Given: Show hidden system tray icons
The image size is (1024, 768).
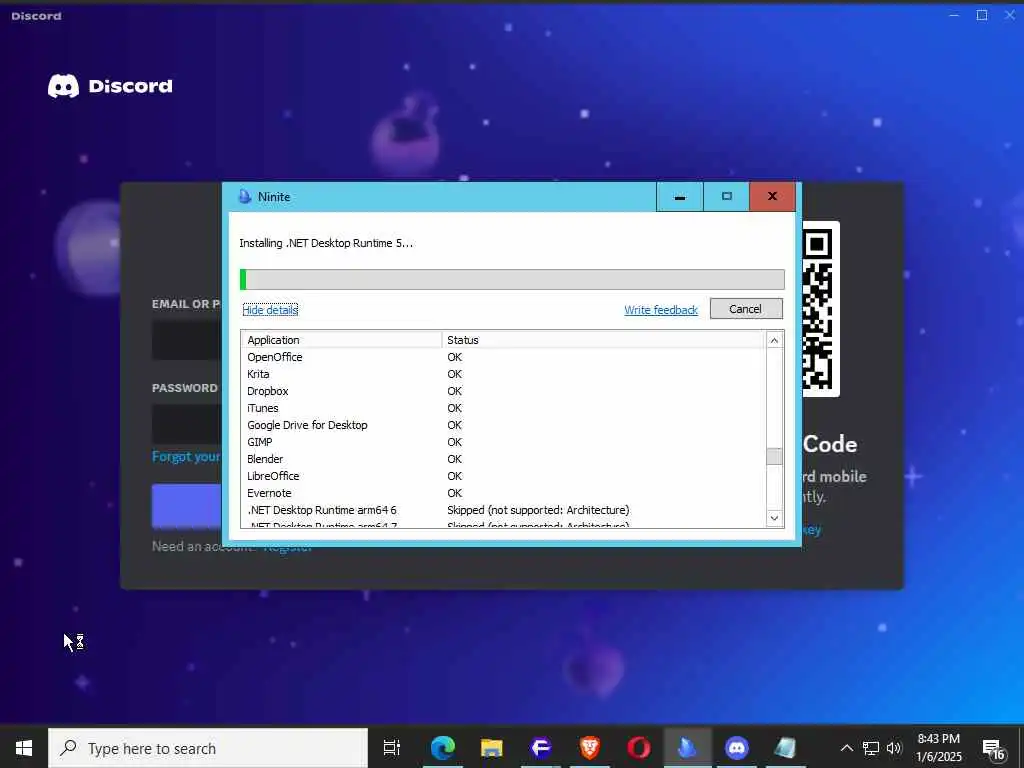Looking at the screenshot, I should pyautogui.click(x=846, y=748).
